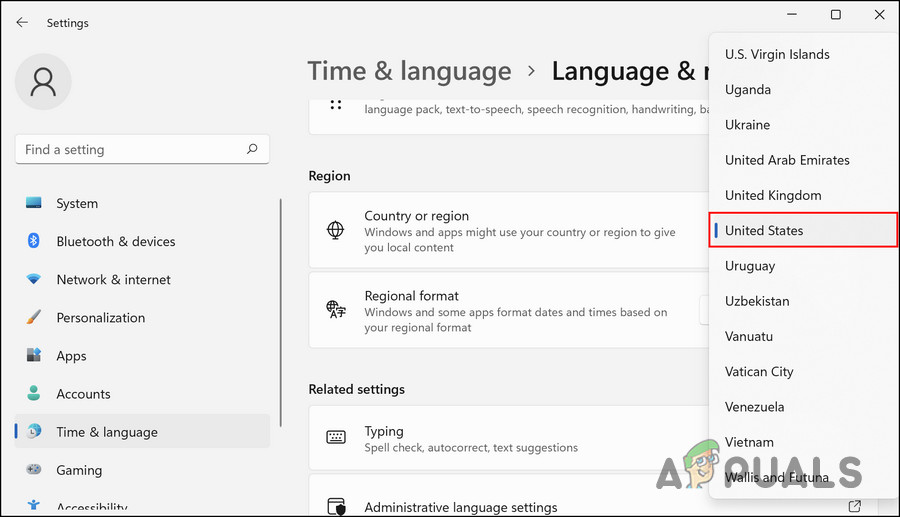Click Time & language breadcrumb link
Viewport: 900px width, 517px height.
point(409,71)
